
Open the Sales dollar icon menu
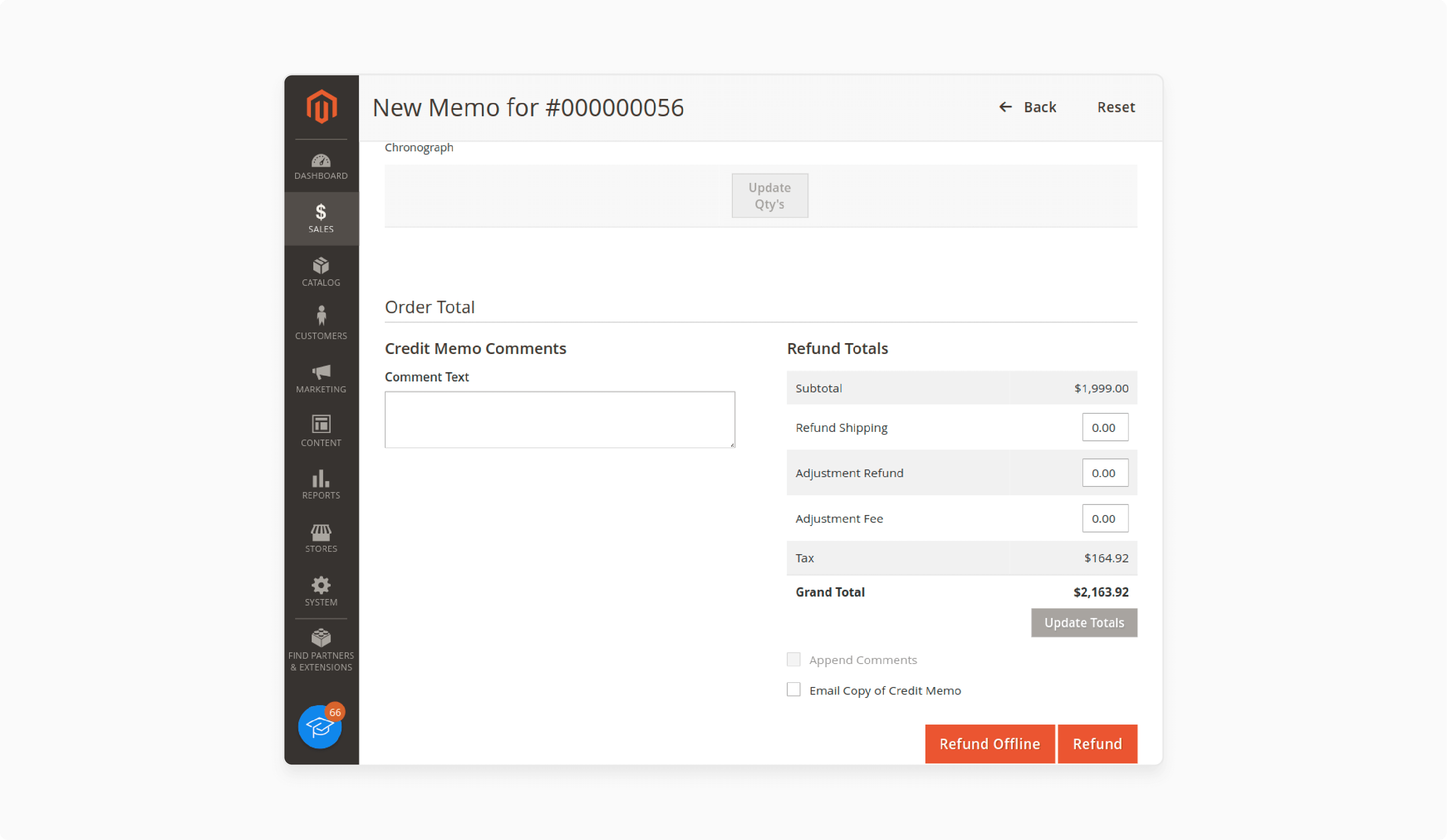[321, 219]
